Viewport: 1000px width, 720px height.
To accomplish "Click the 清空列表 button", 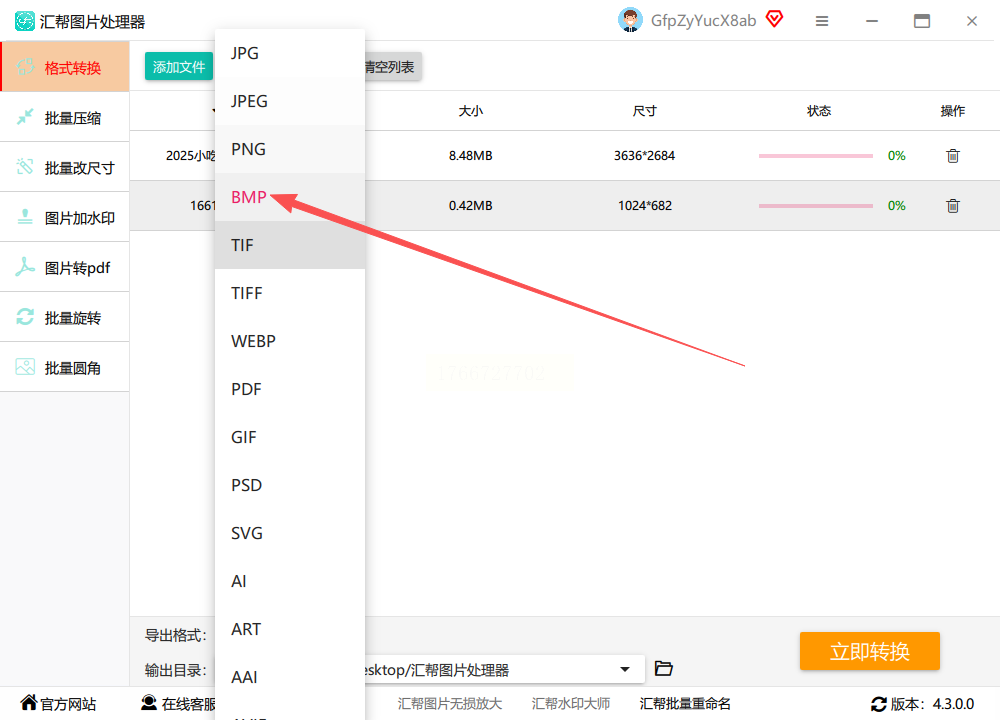I will [x=392, y=66].
